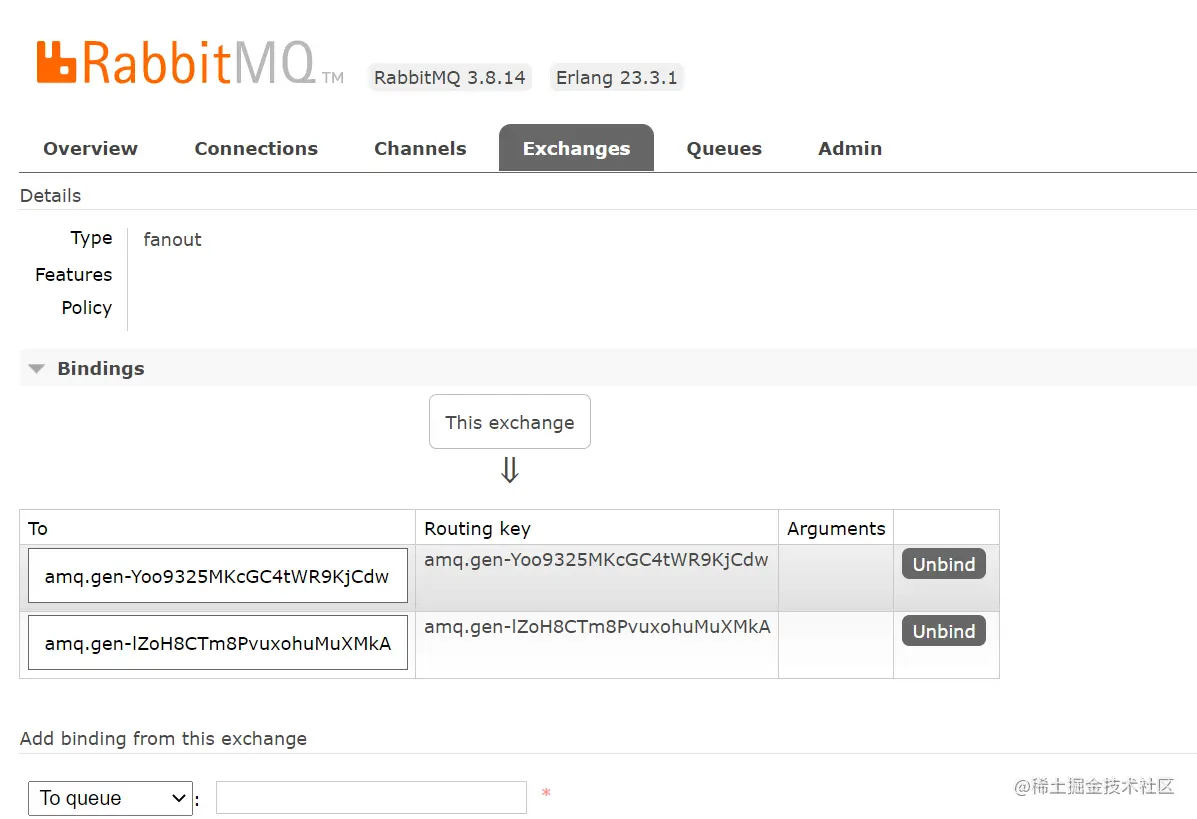The width and height of the screenshot is (1197, 819).
Task: Click the This exchange box
Action: click(510, 422)
